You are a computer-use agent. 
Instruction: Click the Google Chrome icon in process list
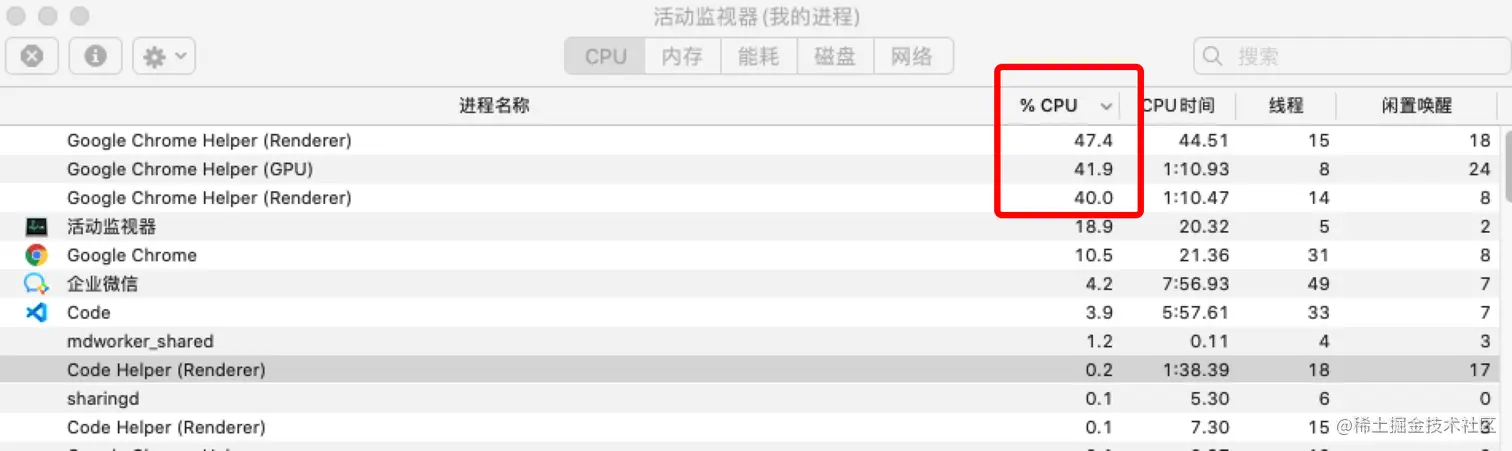37,255
